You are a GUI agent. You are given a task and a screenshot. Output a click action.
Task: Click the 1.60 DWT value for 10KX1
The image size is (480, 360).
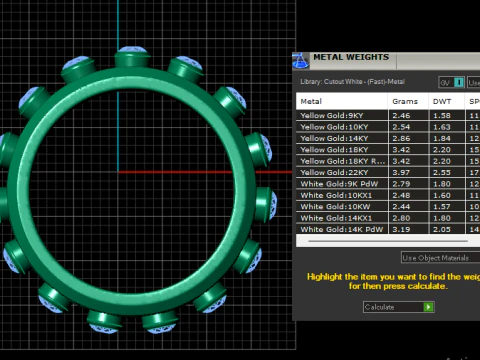442,195
